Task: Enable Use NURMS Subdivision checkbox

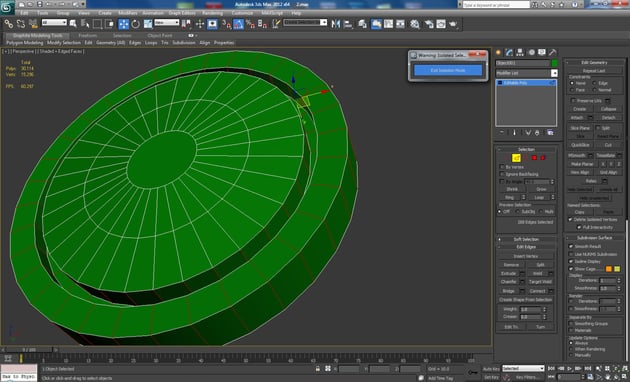Action: point(571,254)
